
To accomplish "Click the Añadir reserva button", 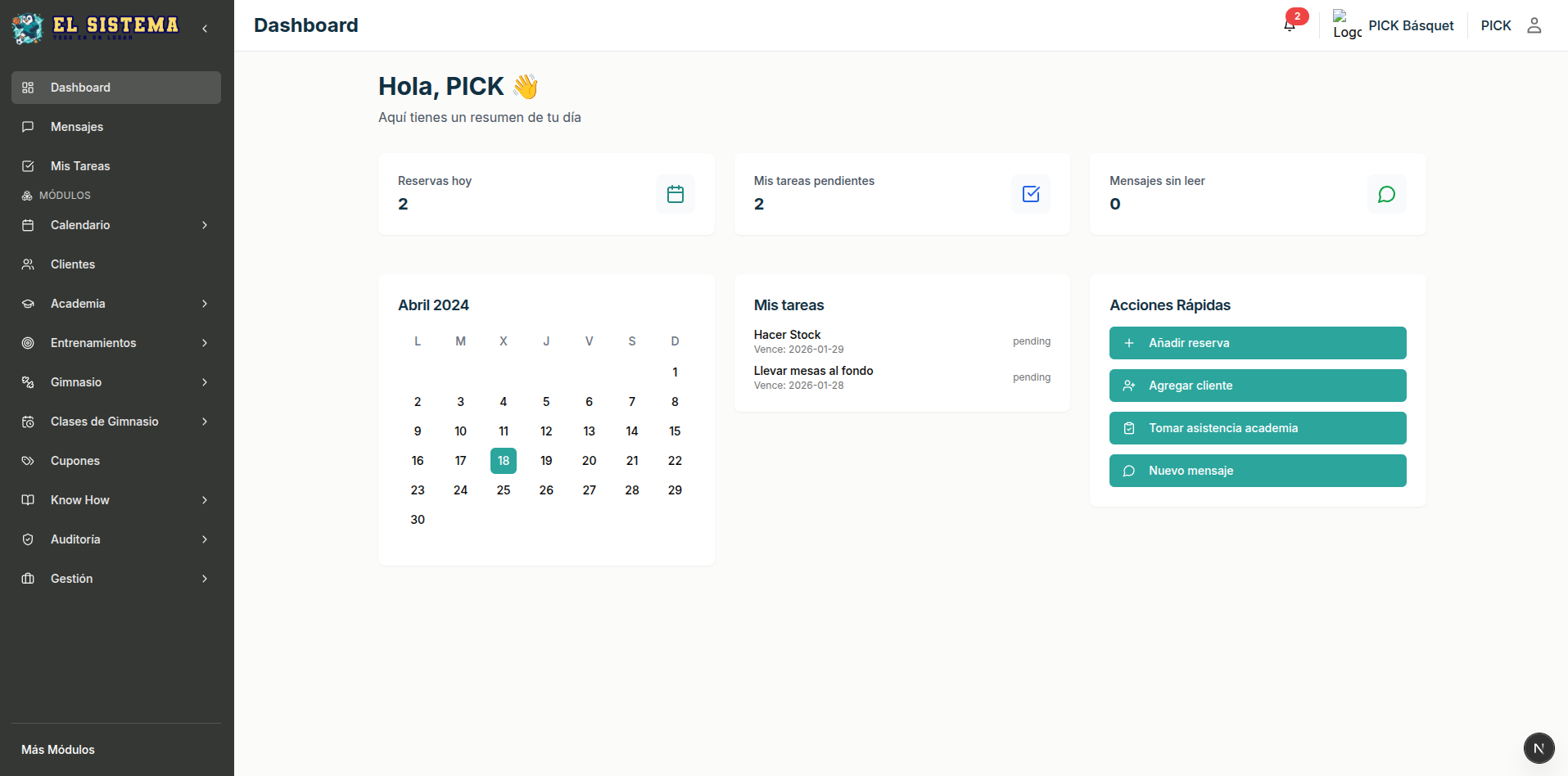I will 1257,343.
